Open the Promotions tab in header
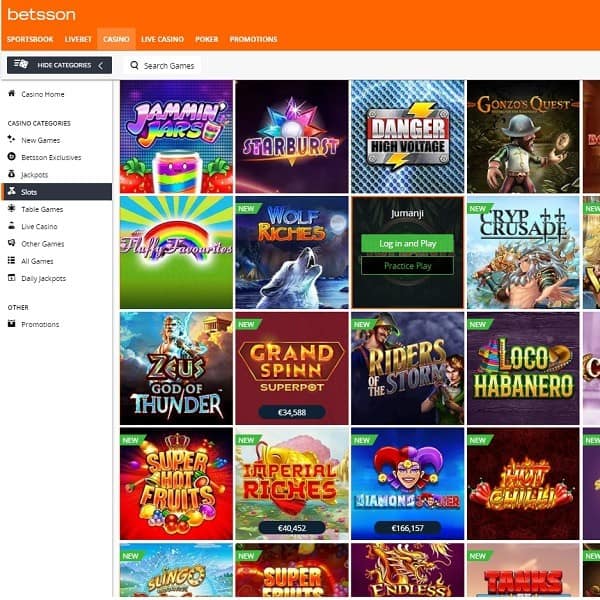Viewport: 600px width, 600px height. coord(253,39)
